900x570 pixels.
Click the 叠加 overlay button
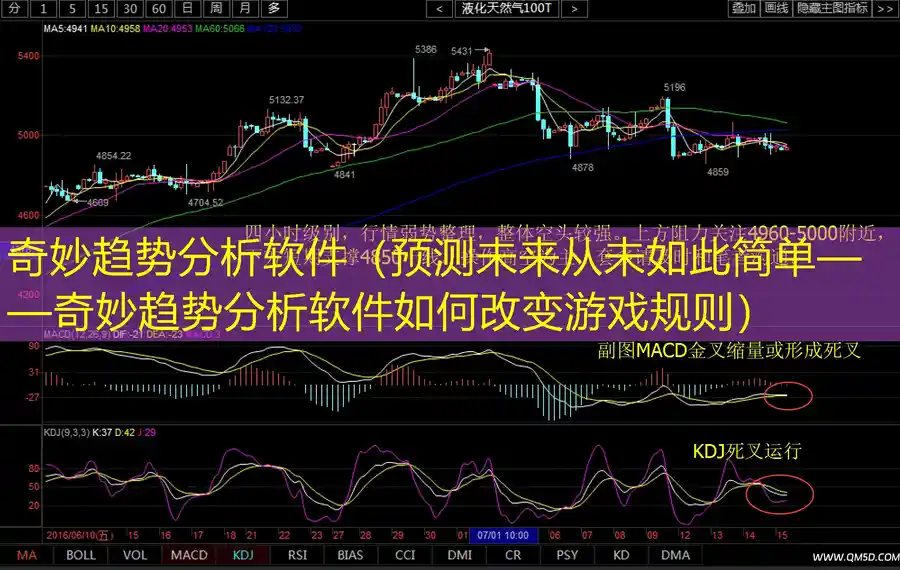tap(743, 8)
